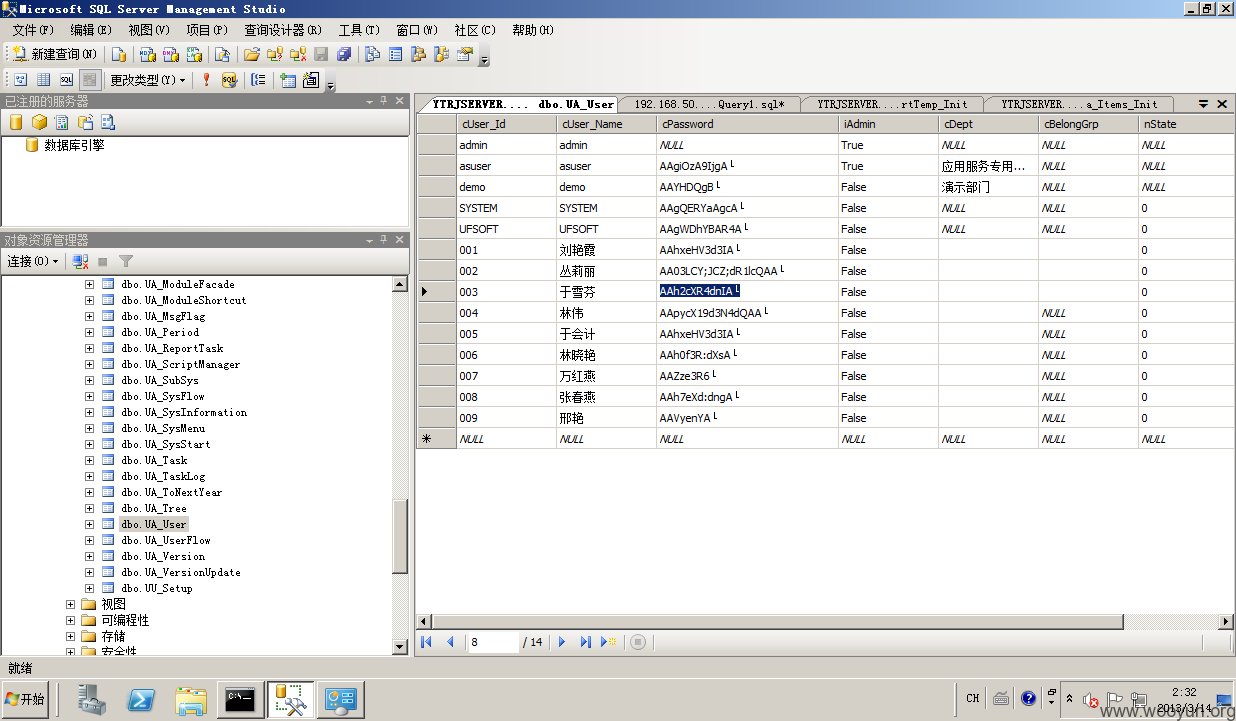Click the cPassword cell for asuser
The width and height of the screenshot is (1236, 721).
tap(747, 166)
